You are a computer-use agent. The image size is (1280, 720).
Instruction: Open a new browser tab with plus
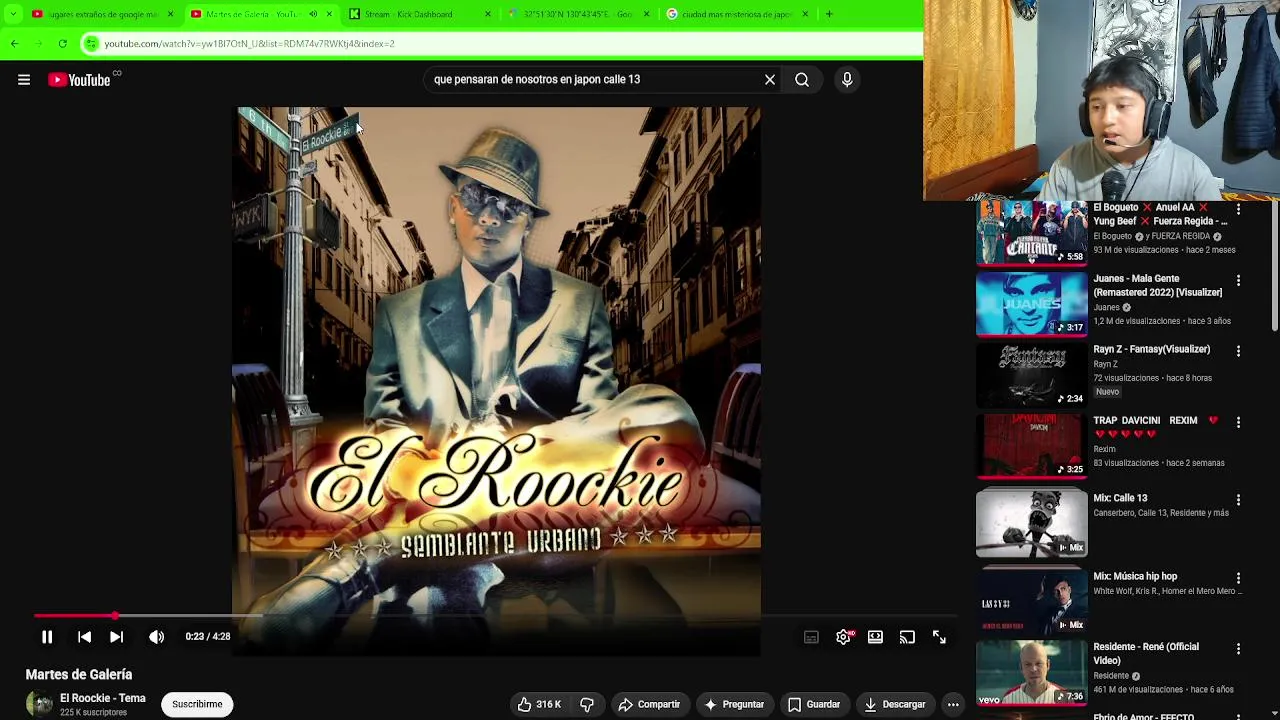(x=829, y=14)
